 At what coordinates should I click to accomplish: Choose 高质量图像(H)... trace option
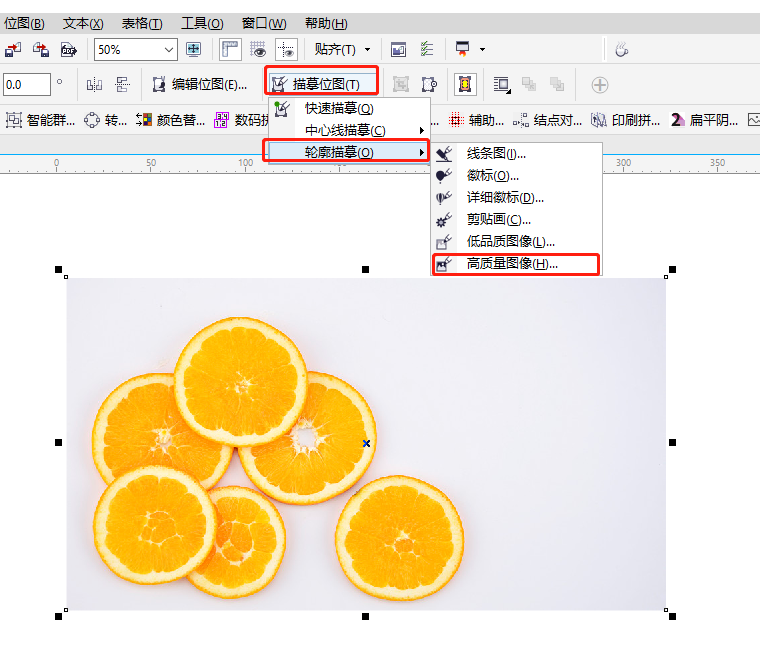(516, 264)
